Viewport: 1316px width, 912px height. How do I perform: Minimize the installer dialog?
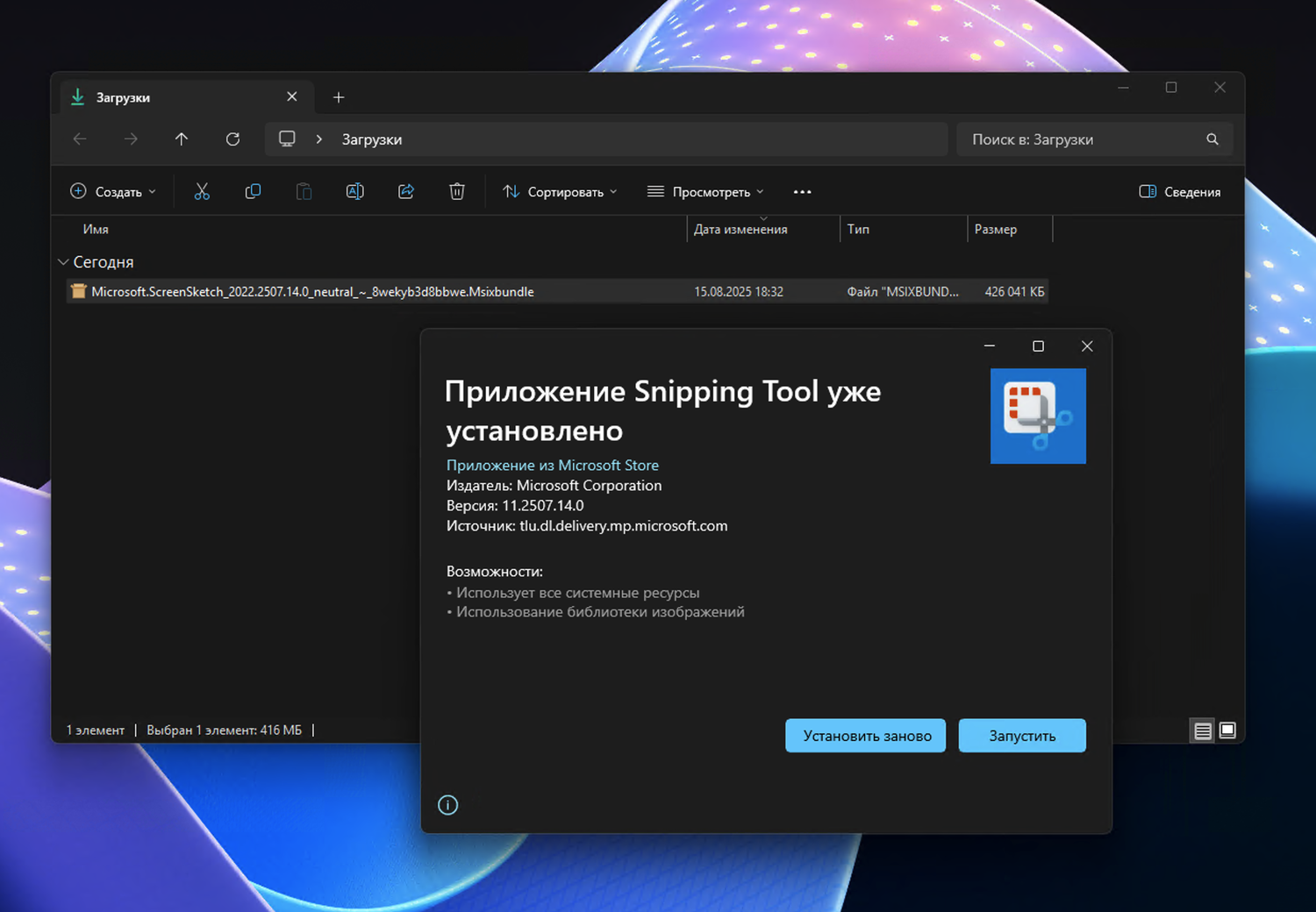[x=990, y=346]
